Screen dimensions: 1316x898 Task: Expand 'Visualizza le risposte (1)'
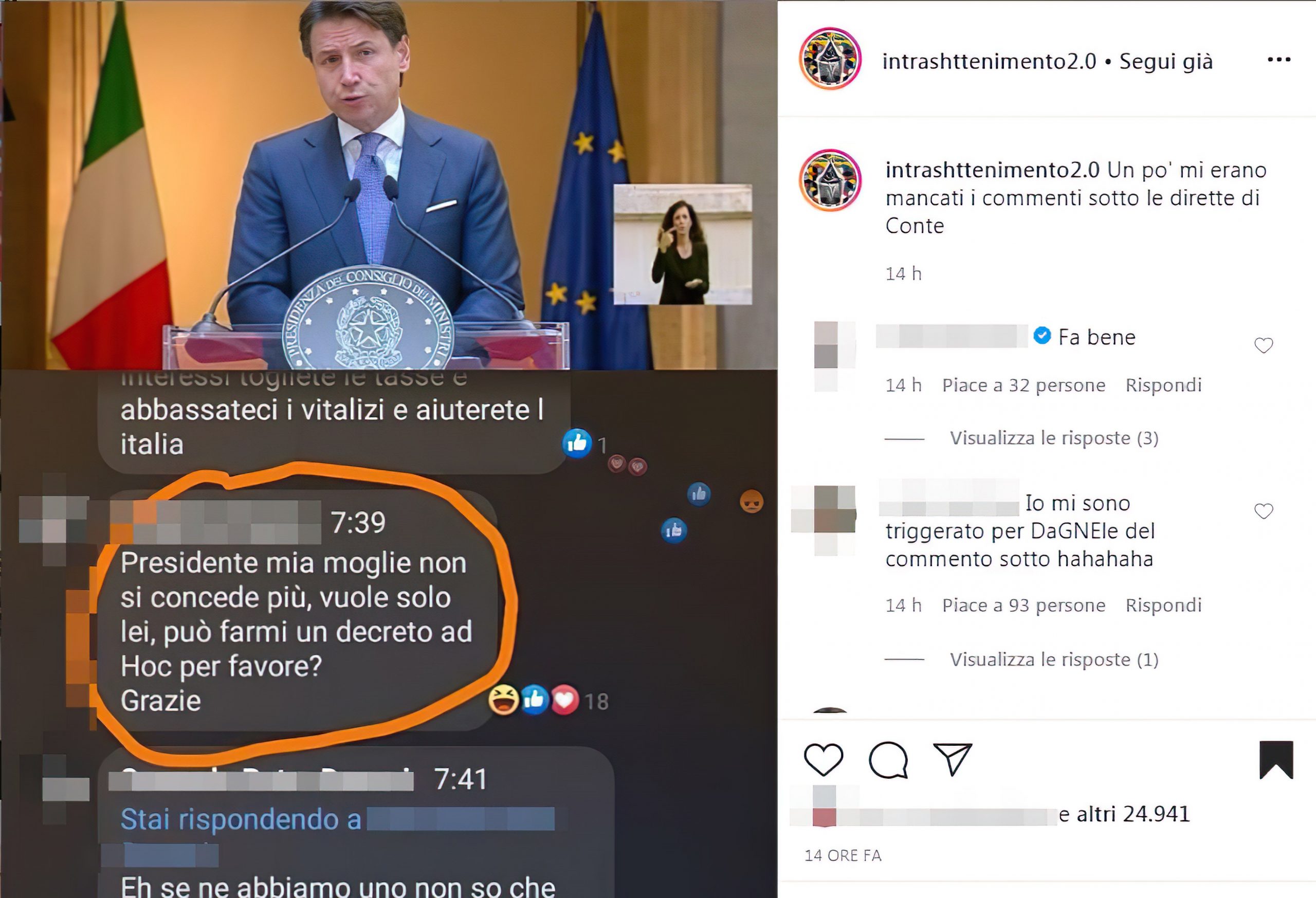click(x=1054, y=659)
